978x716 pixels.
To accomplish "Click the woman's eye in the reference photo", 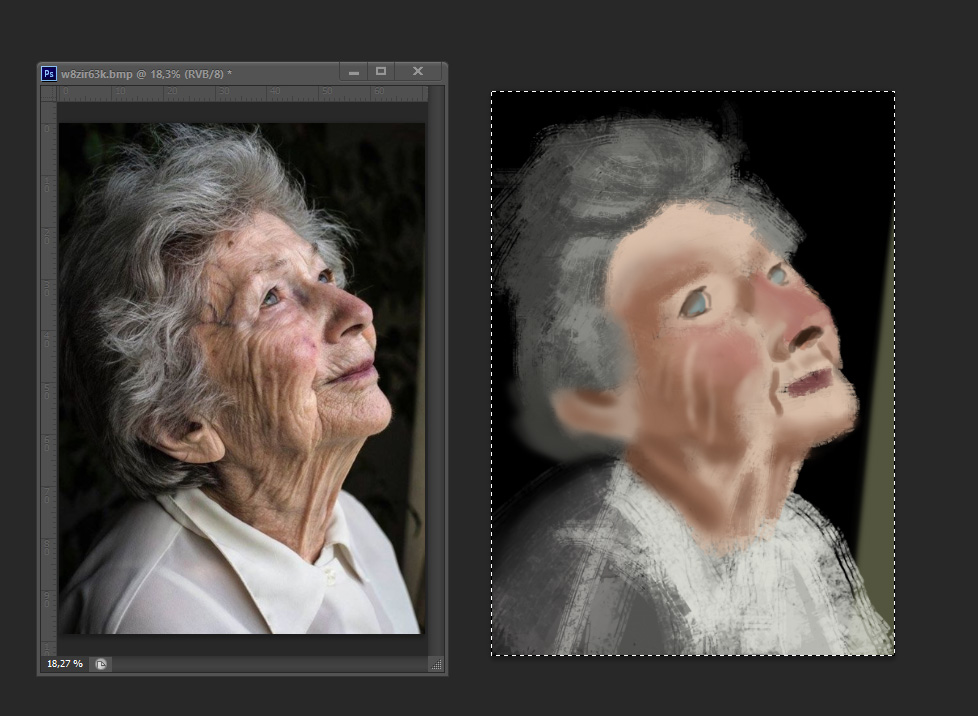I will coord(272,298).
